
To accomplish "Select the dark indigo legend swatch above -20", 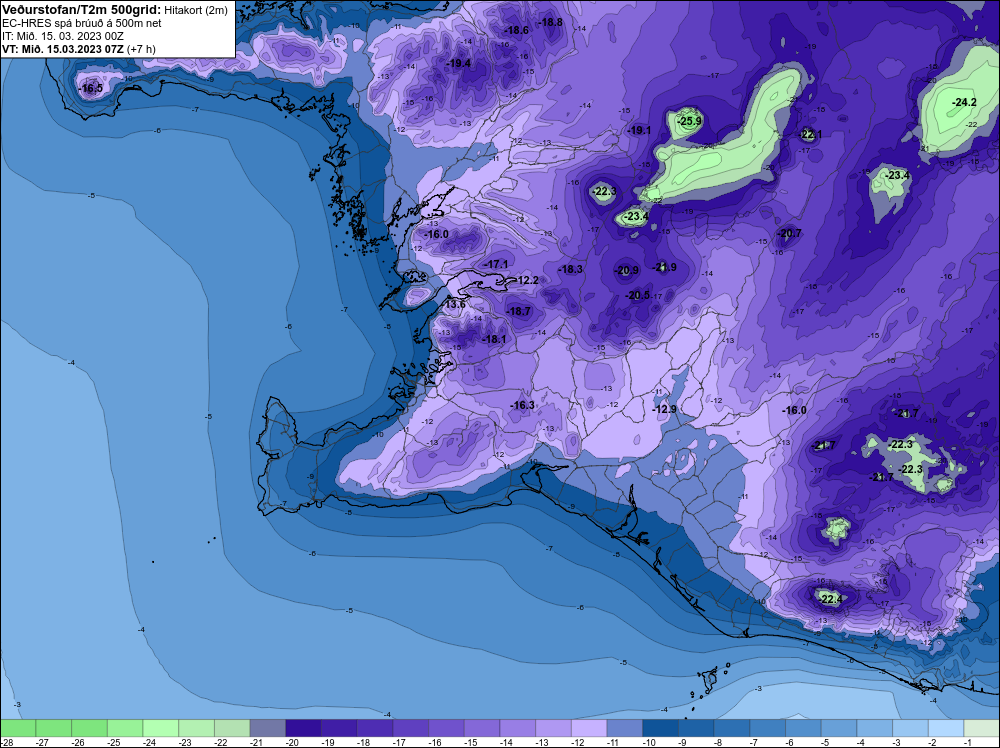I will [303, 728].
